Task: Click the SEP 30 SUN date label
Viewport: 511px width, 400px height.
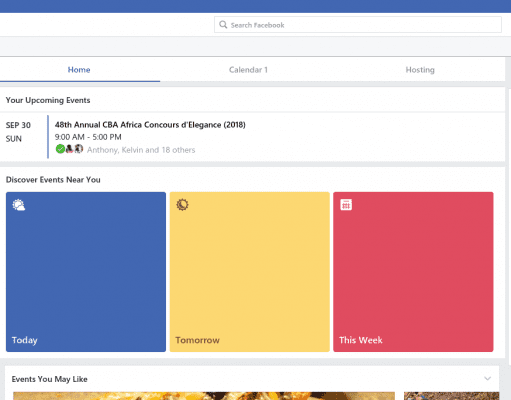Action: click(x=18, y=132)
